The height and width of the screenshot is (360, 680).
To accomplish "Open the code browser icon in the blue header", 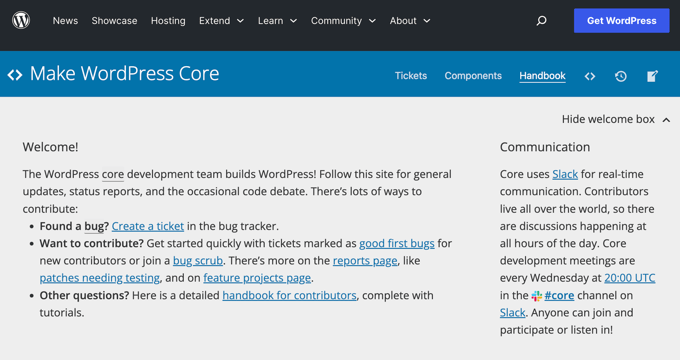I will pyautogui.click(x=590, y=76).
